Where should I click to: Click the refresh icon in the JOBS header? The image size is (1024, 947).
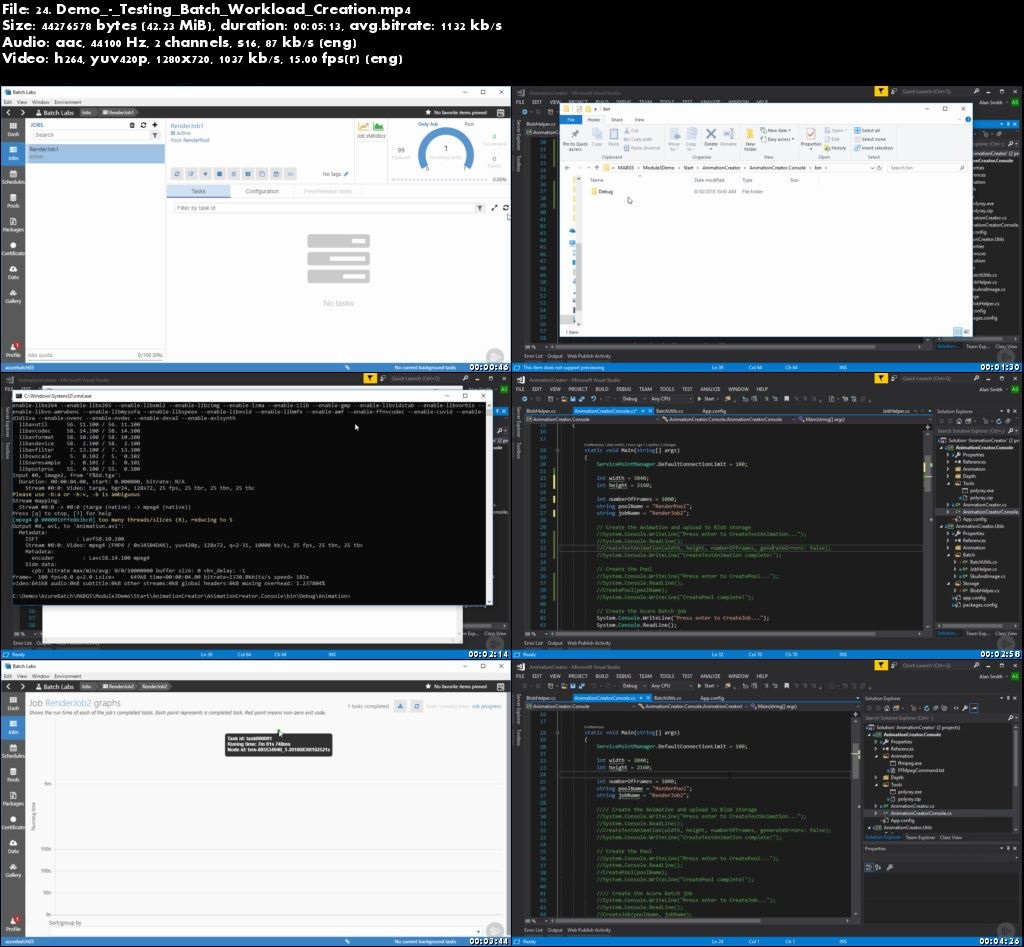[x=143, y=125]
